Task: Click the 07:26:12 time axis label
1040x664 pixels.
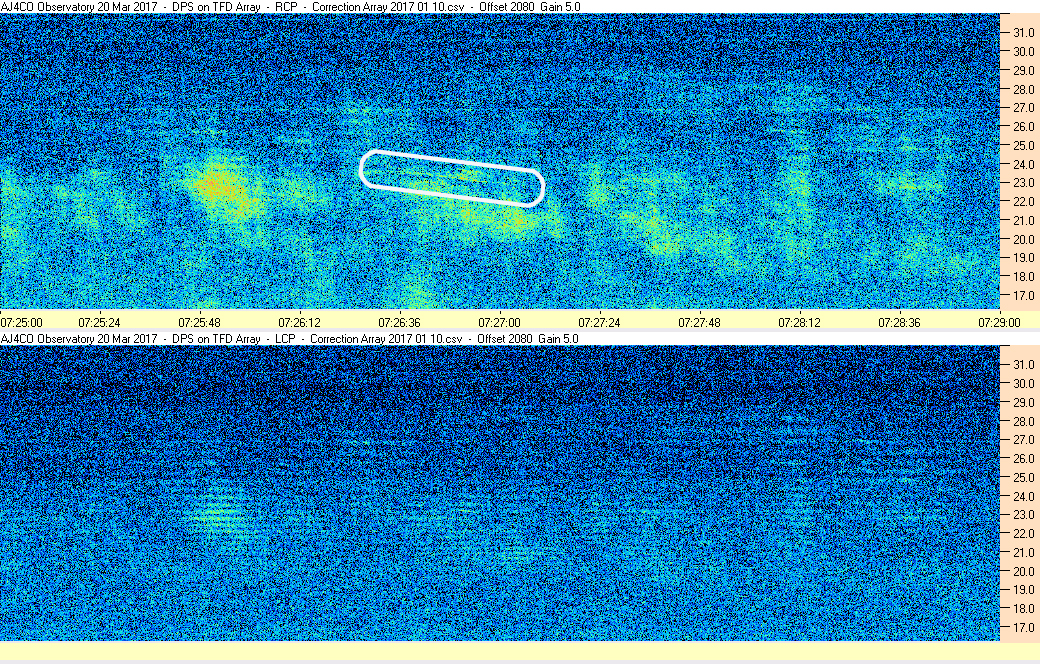Action: (299, 323)
